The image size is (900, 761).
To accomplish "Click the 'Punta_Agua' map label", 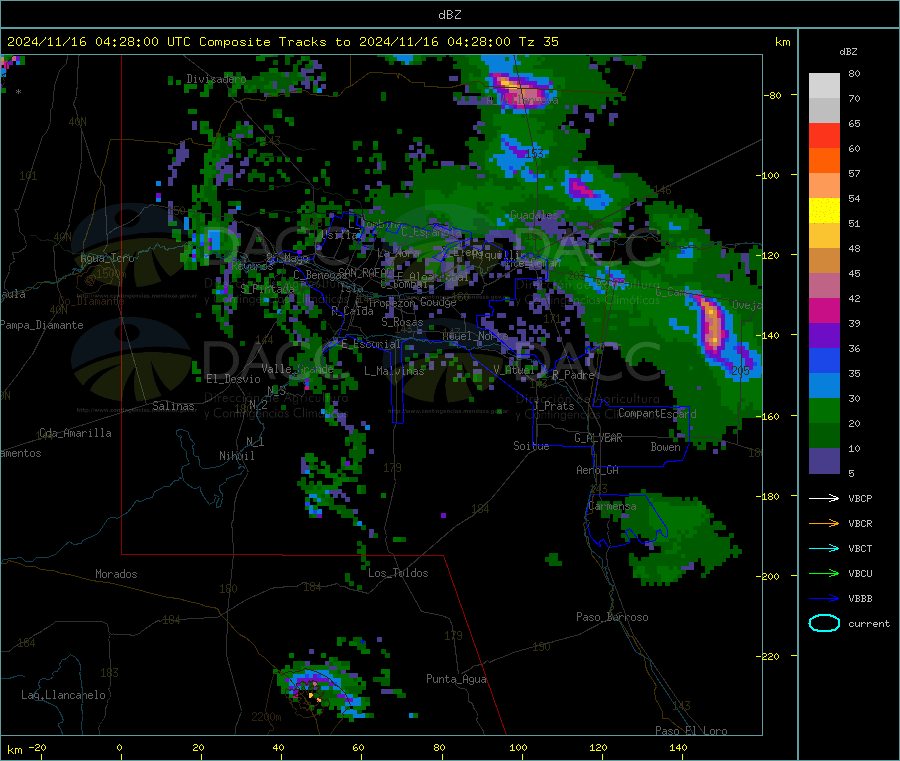I will 456,679.
